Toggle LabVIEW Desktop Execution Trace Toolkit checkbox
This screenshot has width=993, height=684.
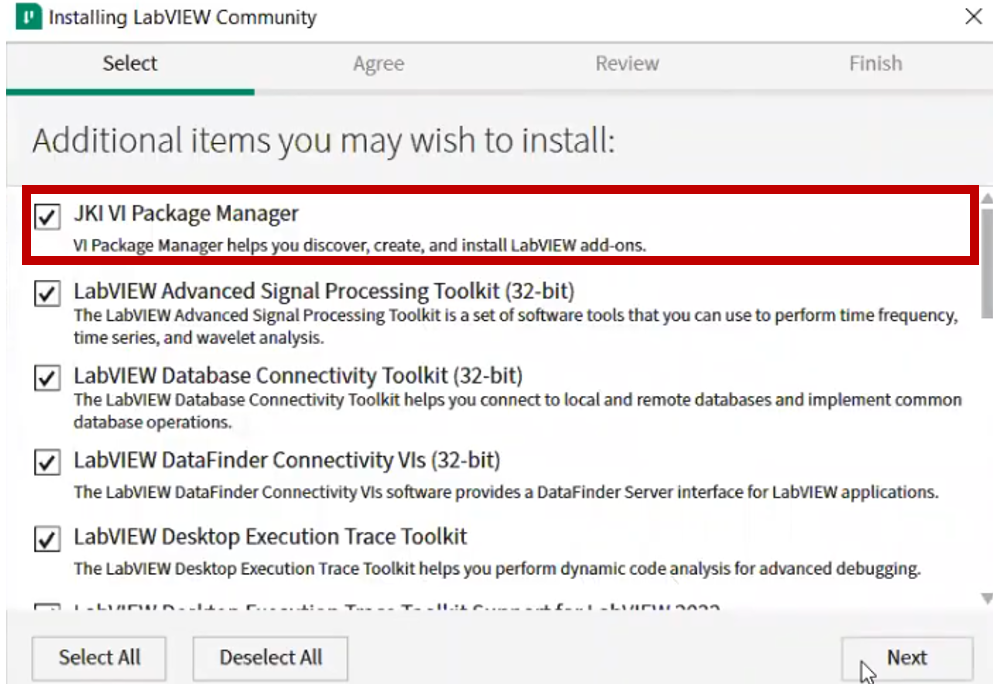47,540
